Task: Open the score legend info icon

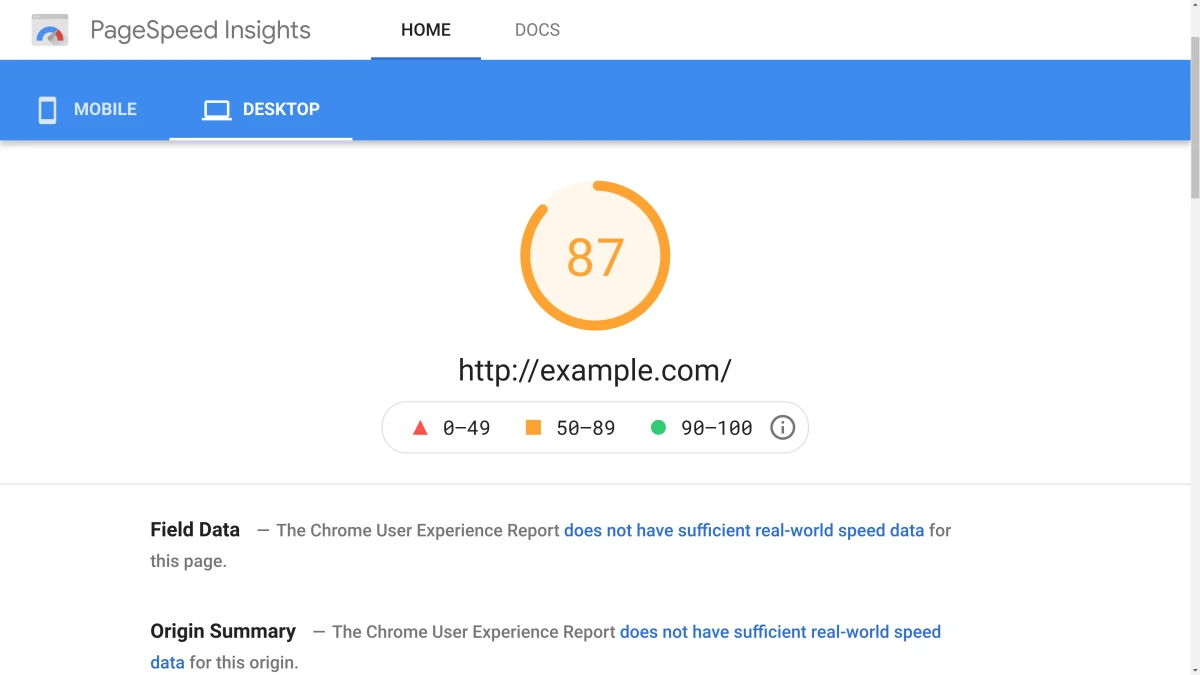Action: pos(782,427)
